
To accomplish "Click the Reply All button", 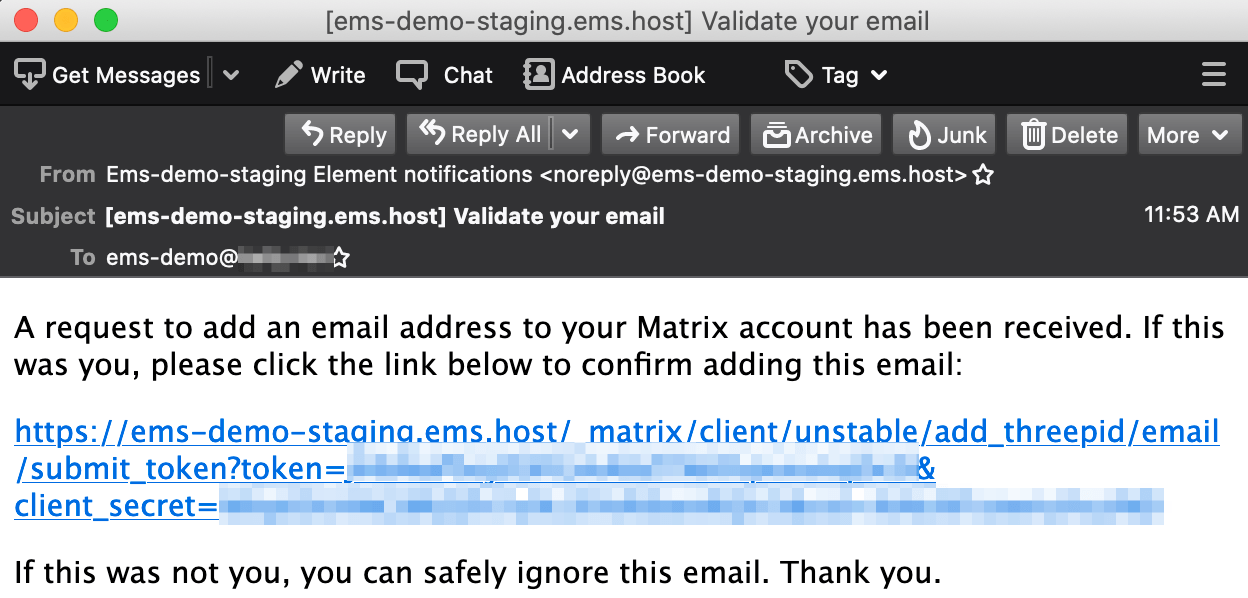I will (479, 135).
